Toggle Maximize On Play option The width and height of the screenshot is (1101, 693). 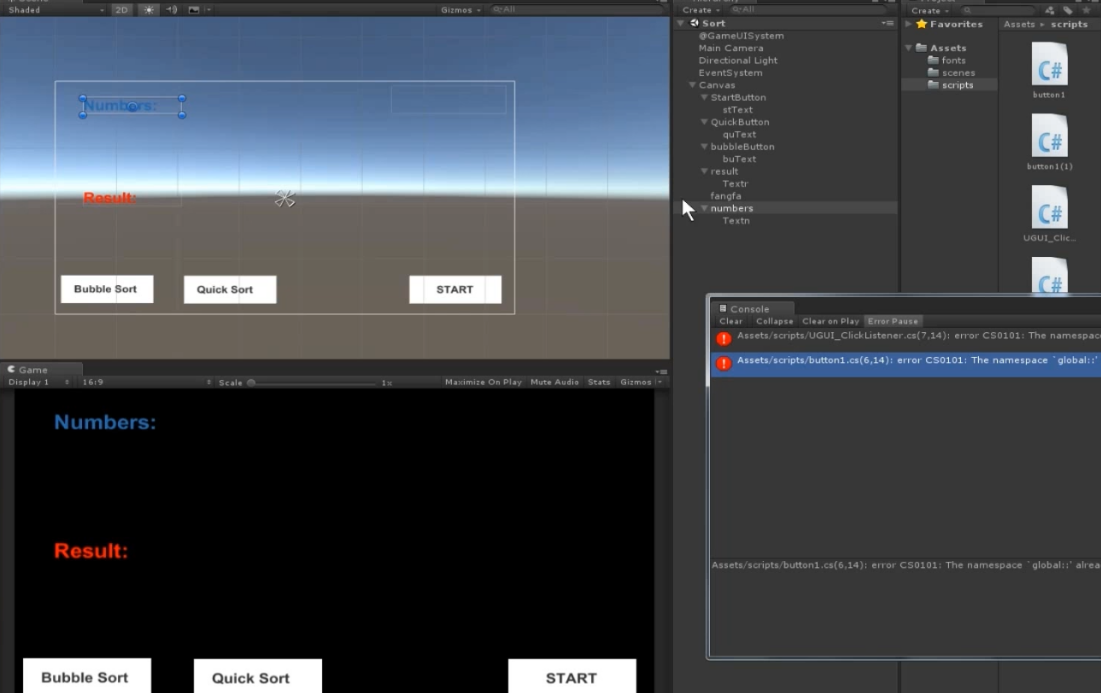(x=483, y=382)
